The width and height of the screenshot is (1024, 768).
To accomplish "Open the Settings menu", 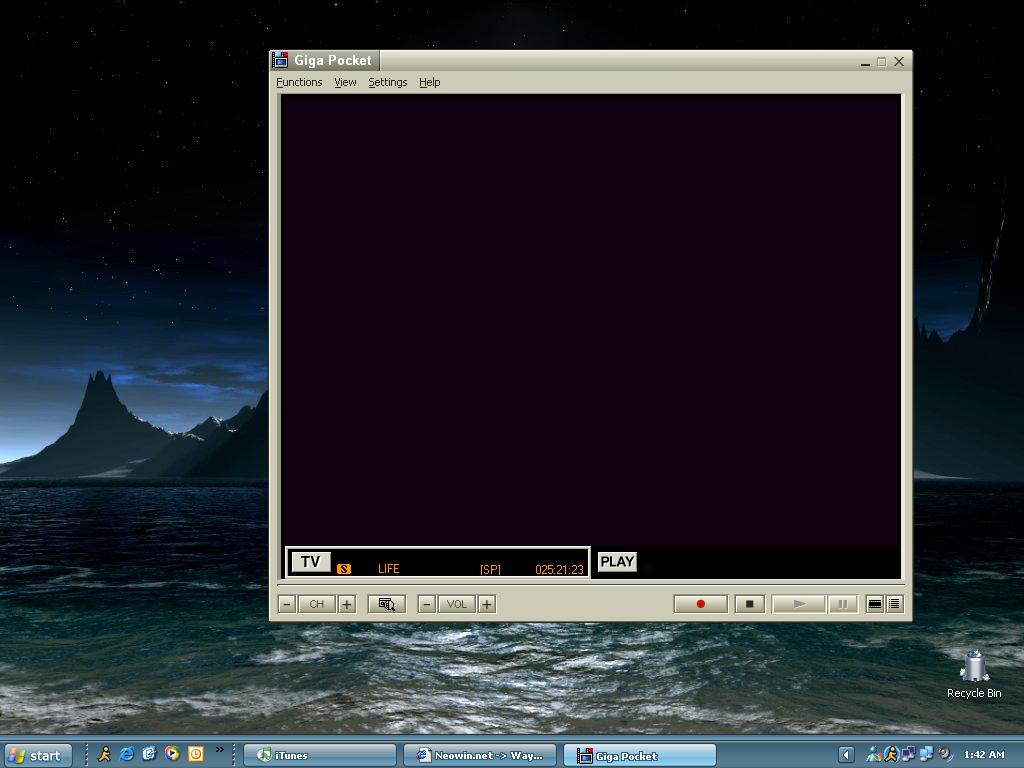I will pos(387,82).
